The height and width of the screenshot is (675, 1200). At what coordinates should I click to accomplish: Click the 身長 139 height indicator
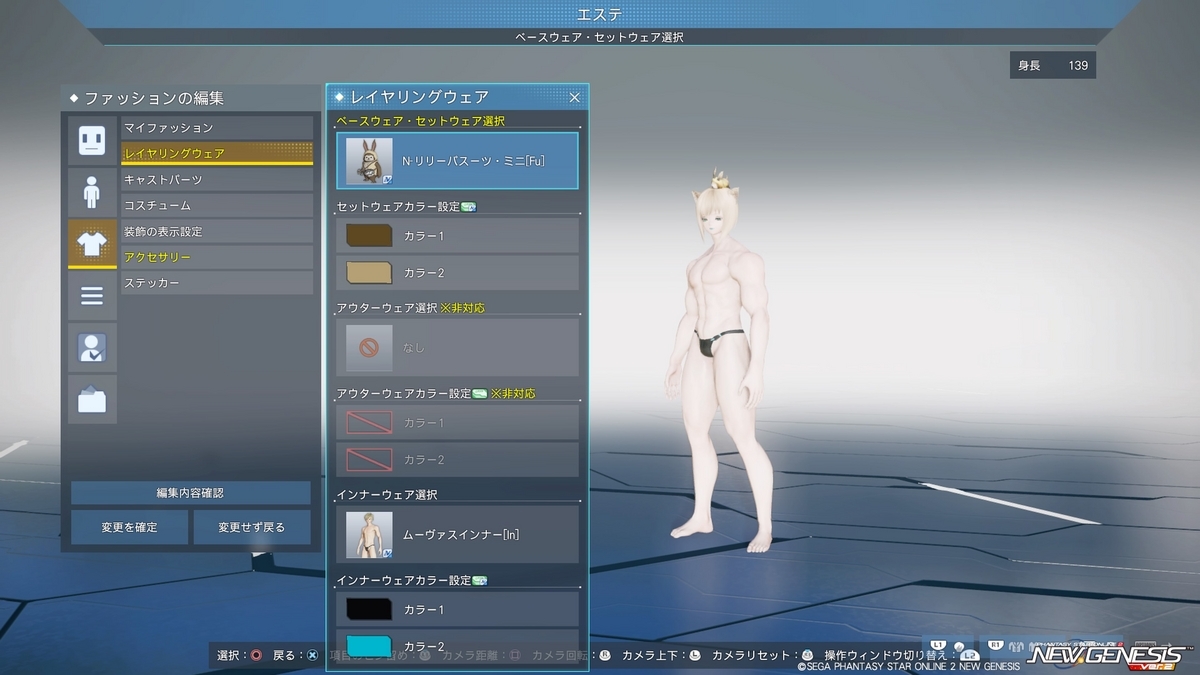pyautogui.click(x=1053, y=65)
